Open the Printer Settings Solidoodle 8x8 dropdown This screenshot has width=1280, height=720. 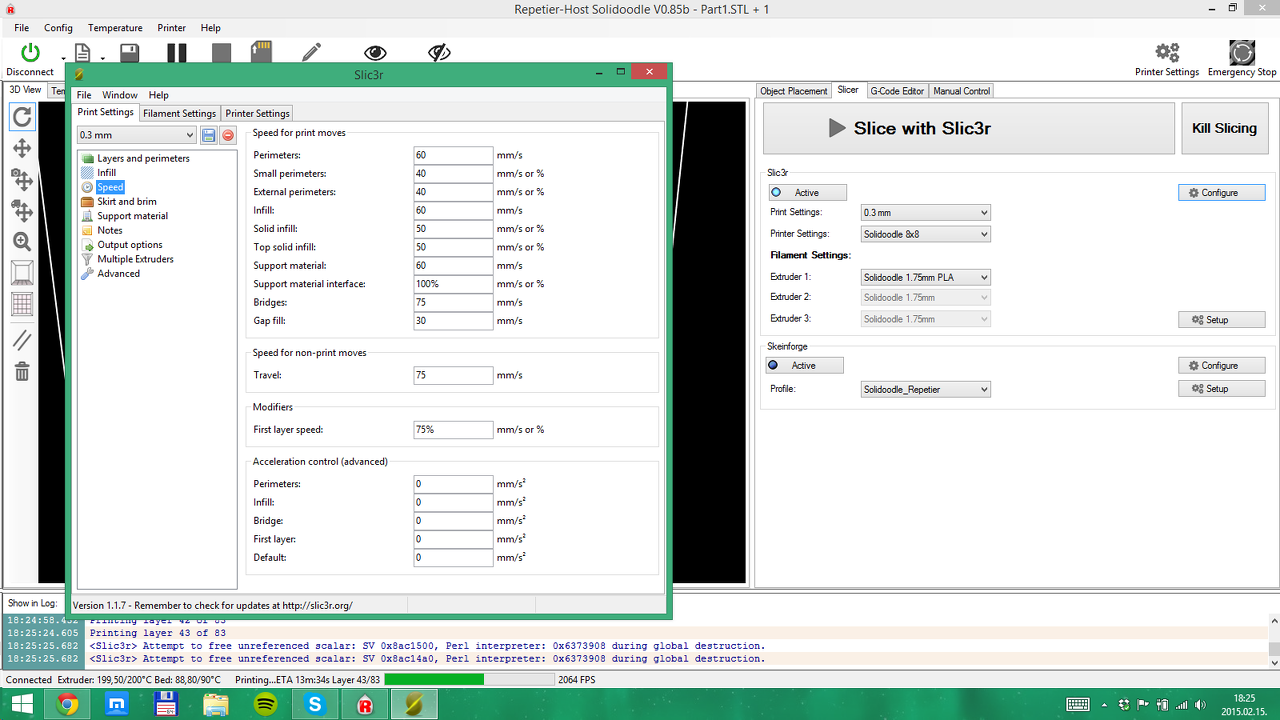click(925, 234)
